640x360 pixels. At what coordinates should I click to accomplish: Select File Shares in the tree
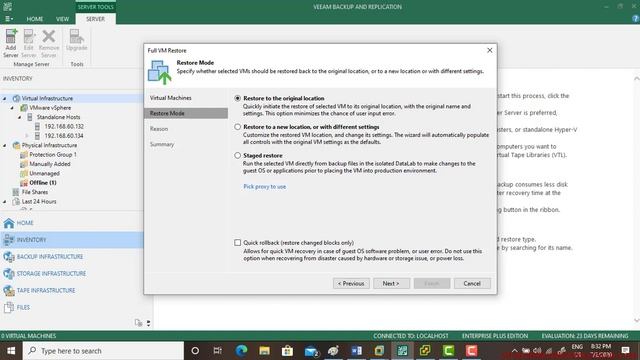pos(34,192)
